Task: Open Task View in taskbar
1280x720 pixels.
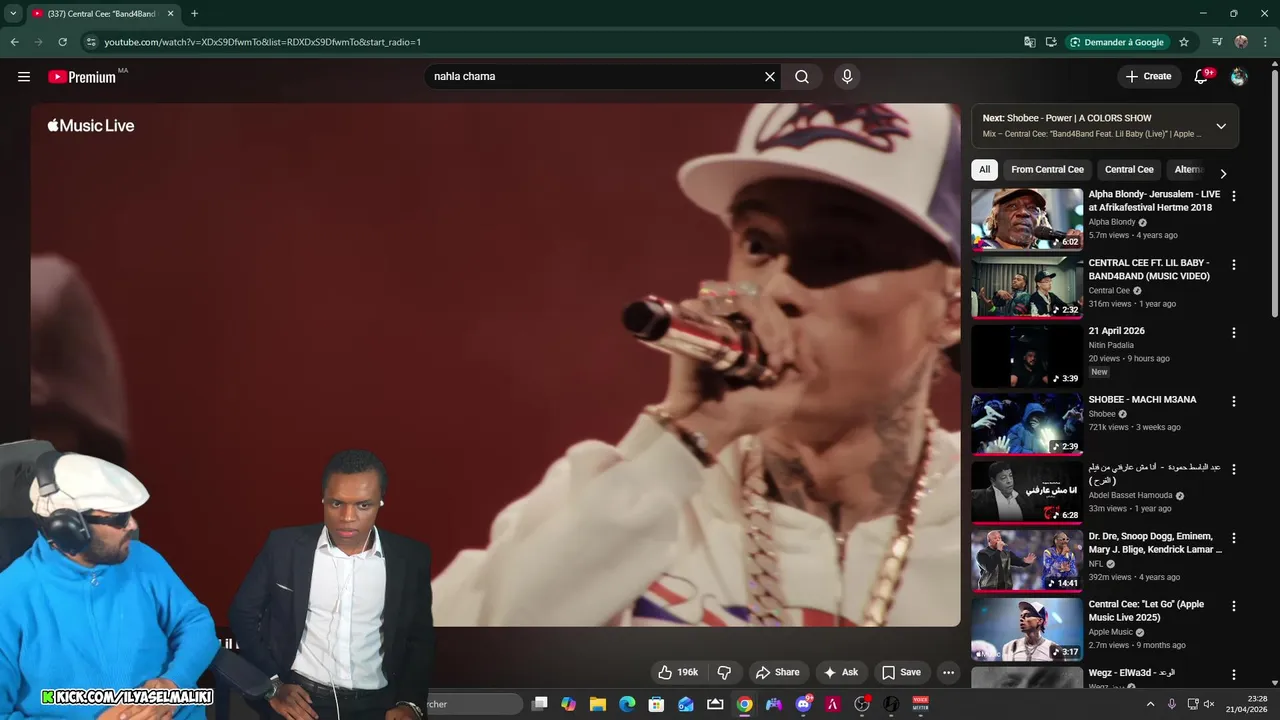Action: coord(540,704)
